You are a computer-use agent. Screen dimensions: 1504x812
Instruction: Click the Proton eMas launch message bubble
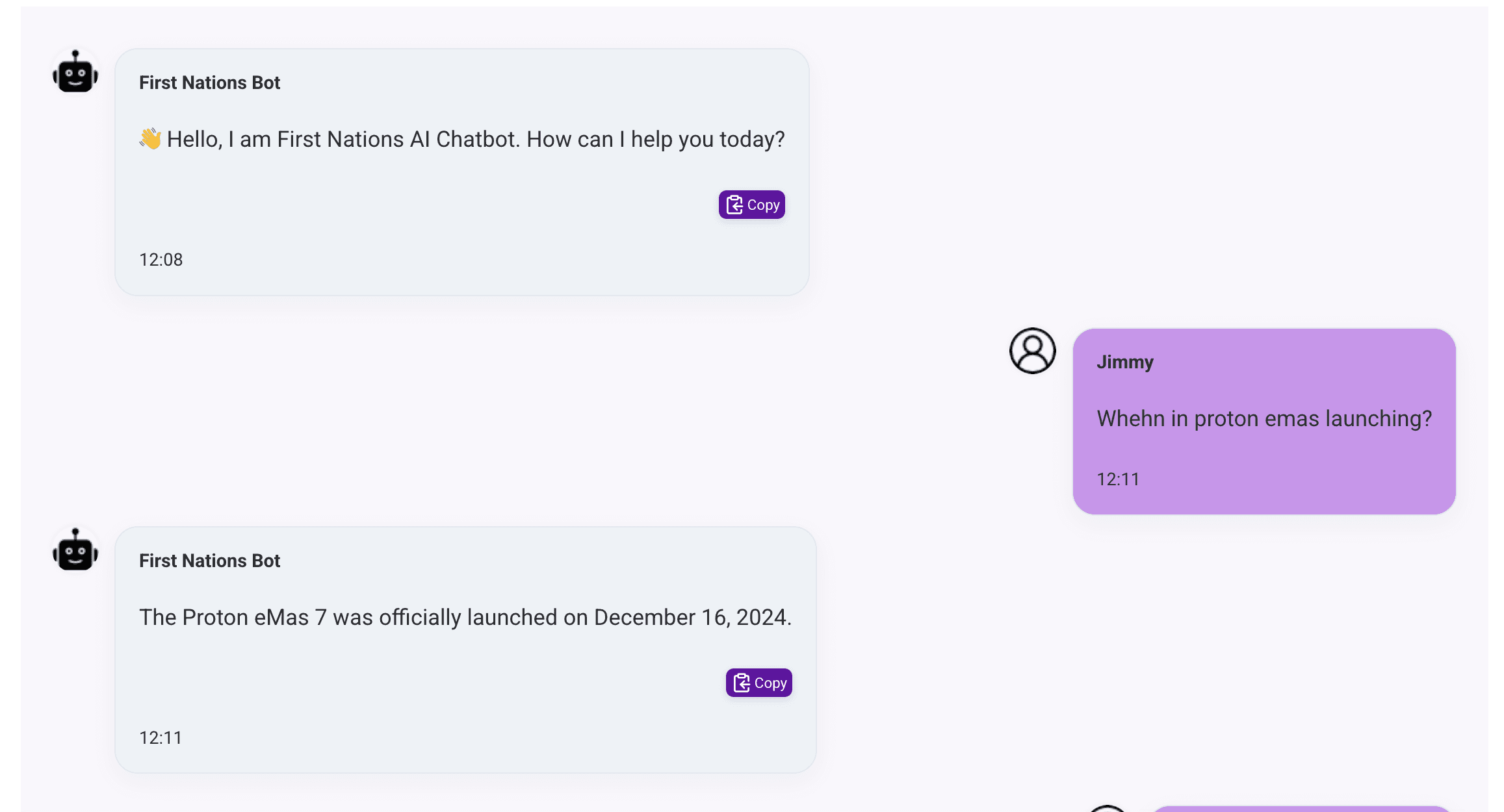(x=465, y=649)
